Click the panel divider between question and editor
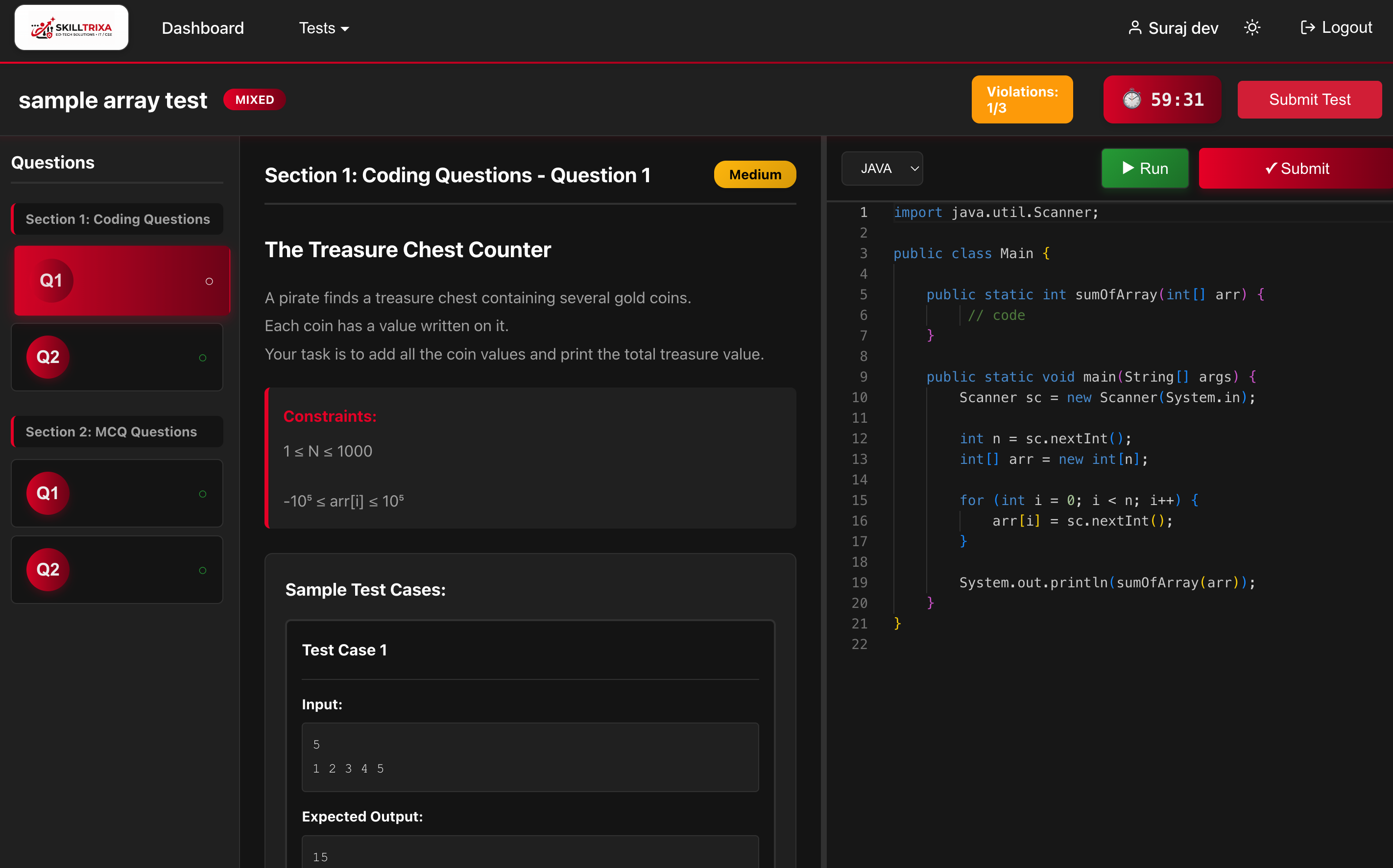1393x868 pixels. pyautogui.click(x=824, y=502)
